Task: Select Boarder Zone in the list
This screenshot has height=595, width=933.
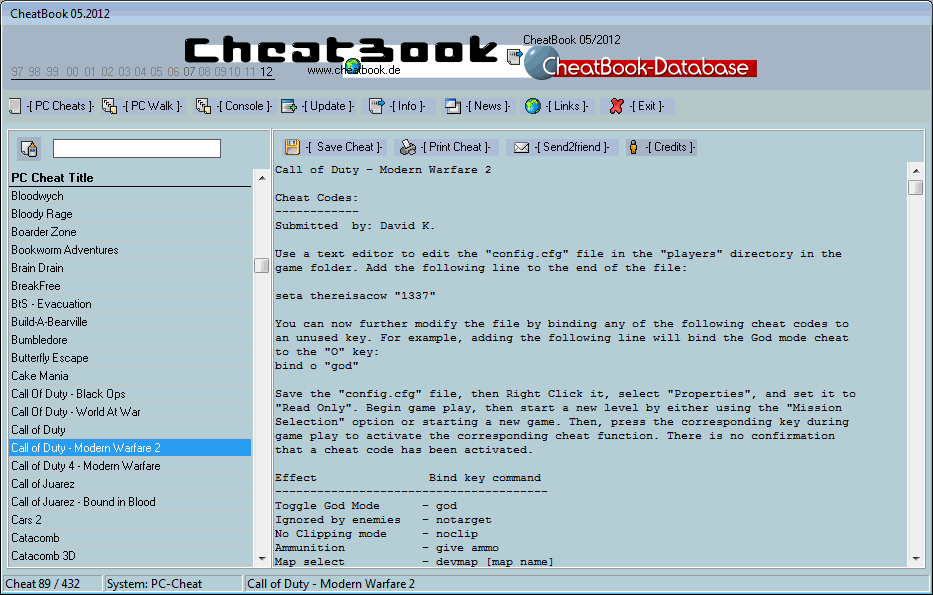Action: tap(130, 232)
